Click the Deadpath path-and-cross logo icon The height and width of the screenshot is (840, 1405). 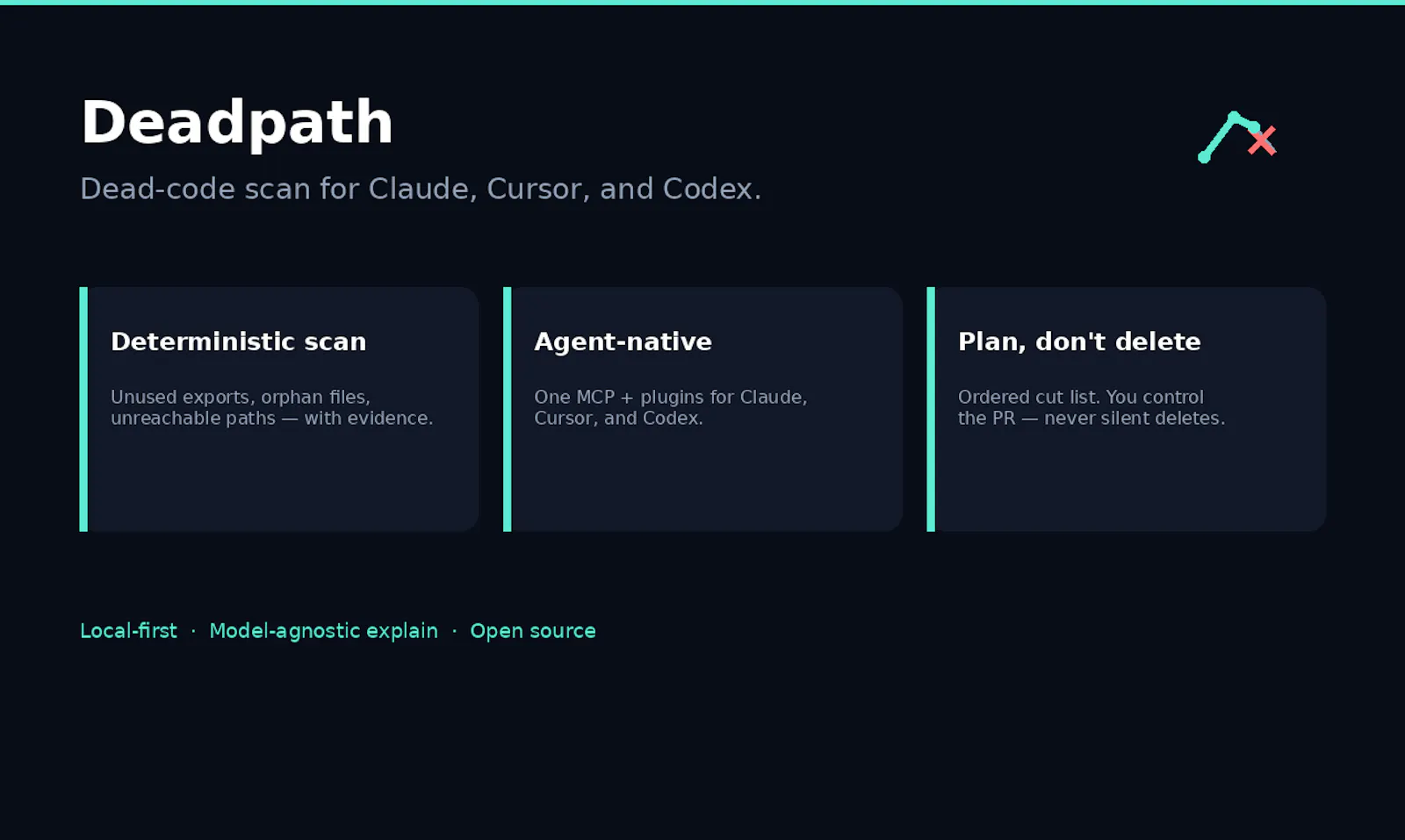(x=1237, y=137)
